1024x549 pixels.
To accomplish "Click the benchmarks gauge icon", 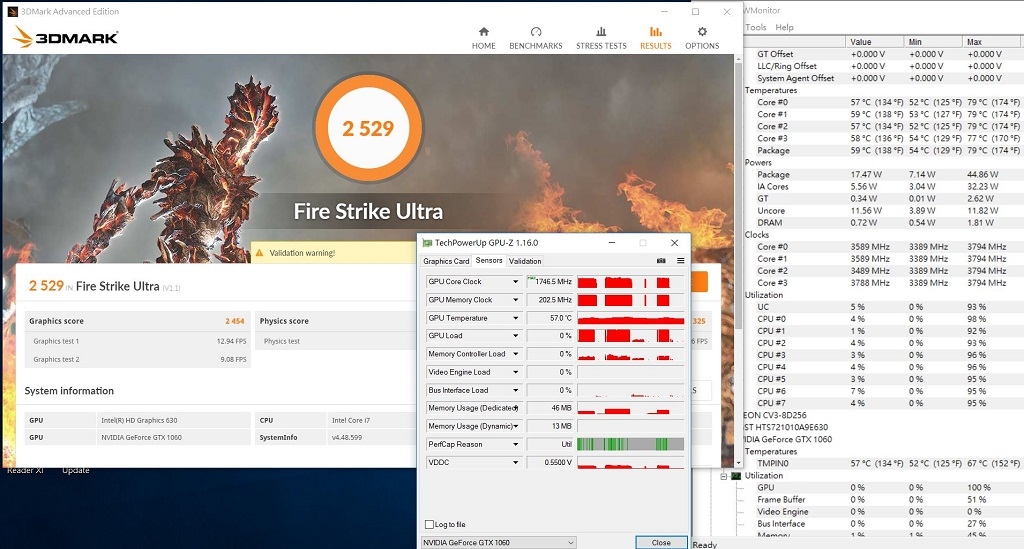I will (536, 31).
